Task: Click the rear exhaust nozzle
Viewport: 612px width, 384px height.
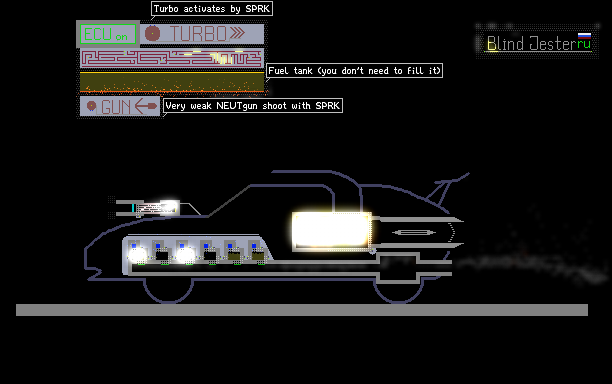Action: [x=418, y=233]
